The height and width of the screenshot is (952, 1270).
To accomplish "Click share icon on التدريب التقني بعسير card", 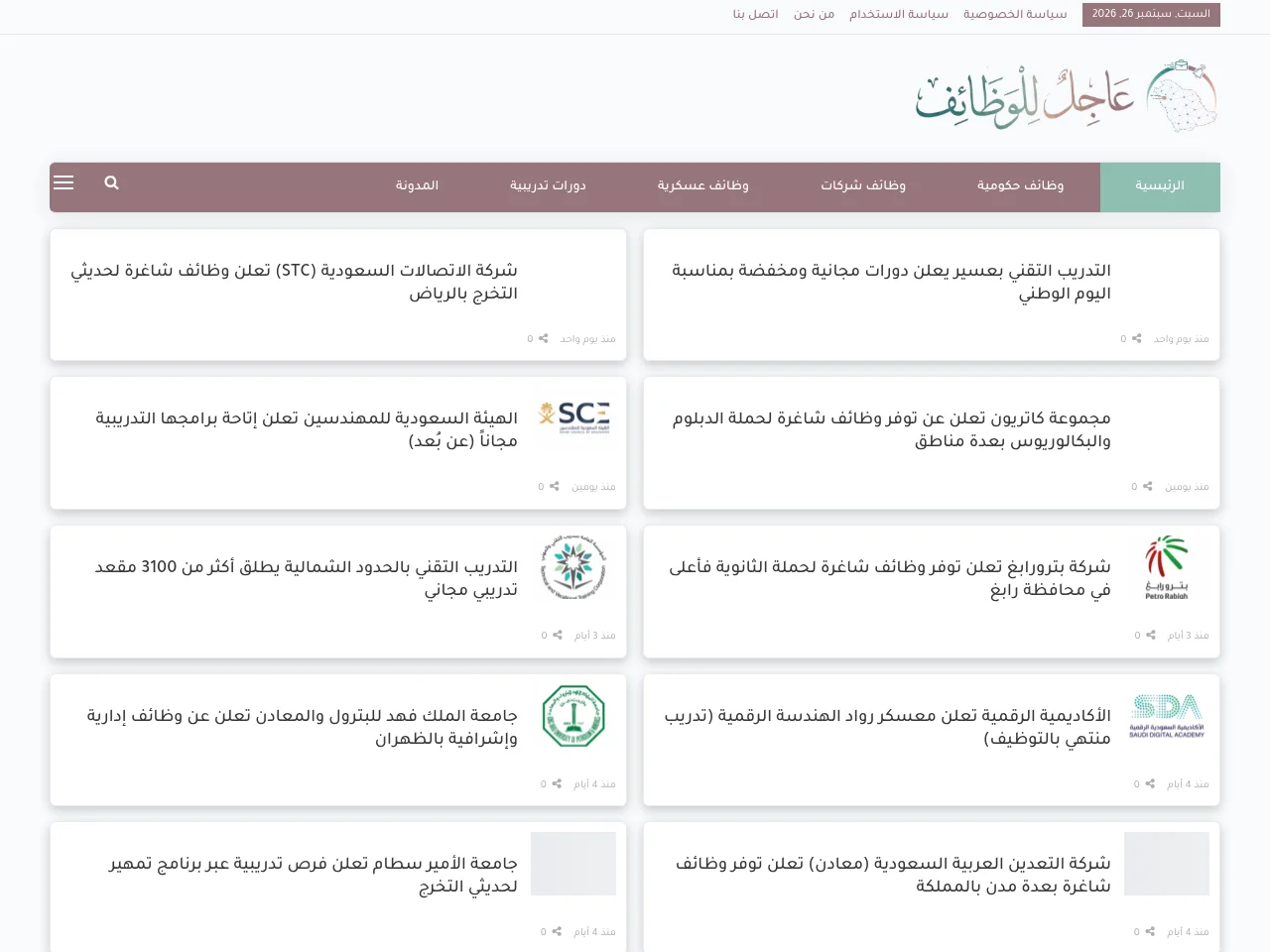I will [1137, 338].
